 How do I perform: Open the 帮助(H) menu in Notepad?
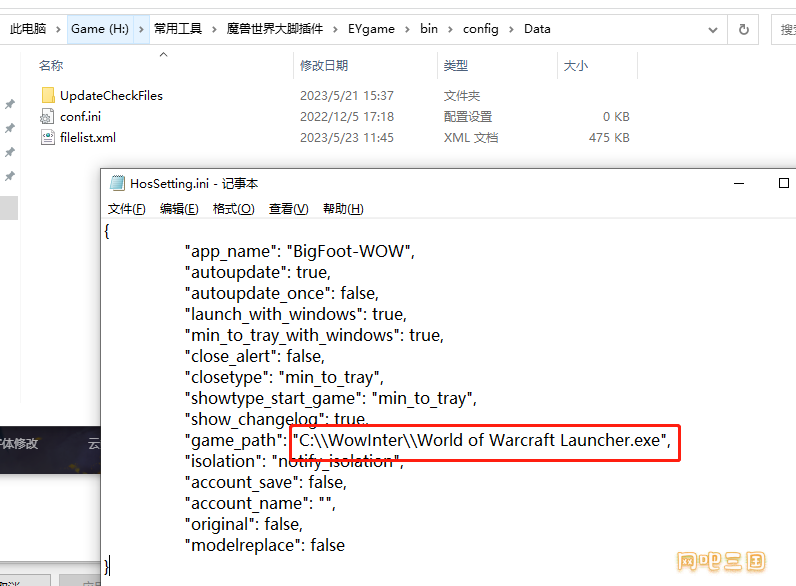click(343, 209)
